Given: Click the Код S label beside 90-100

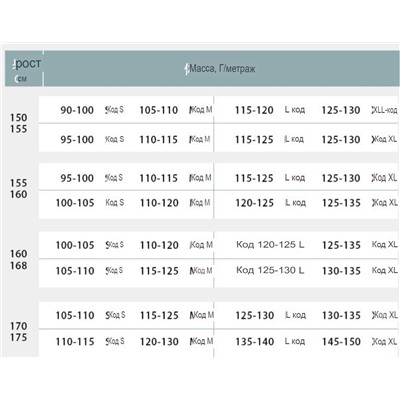Looking at the screenshot, I should [114, 110].
